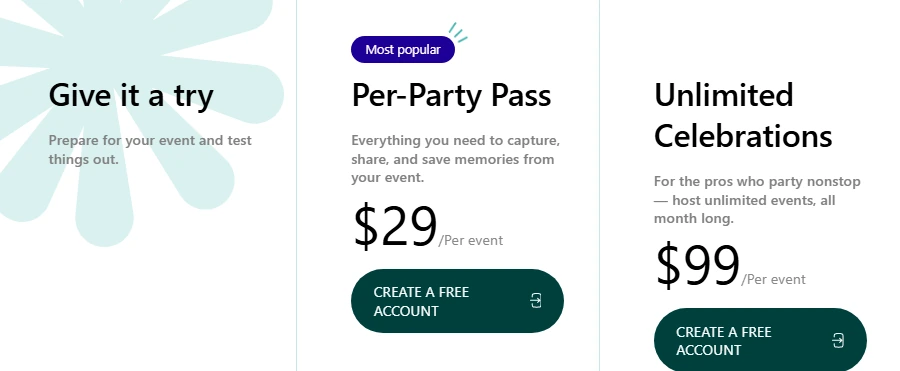Select the Most popular badge

click(x=403, y=49)
